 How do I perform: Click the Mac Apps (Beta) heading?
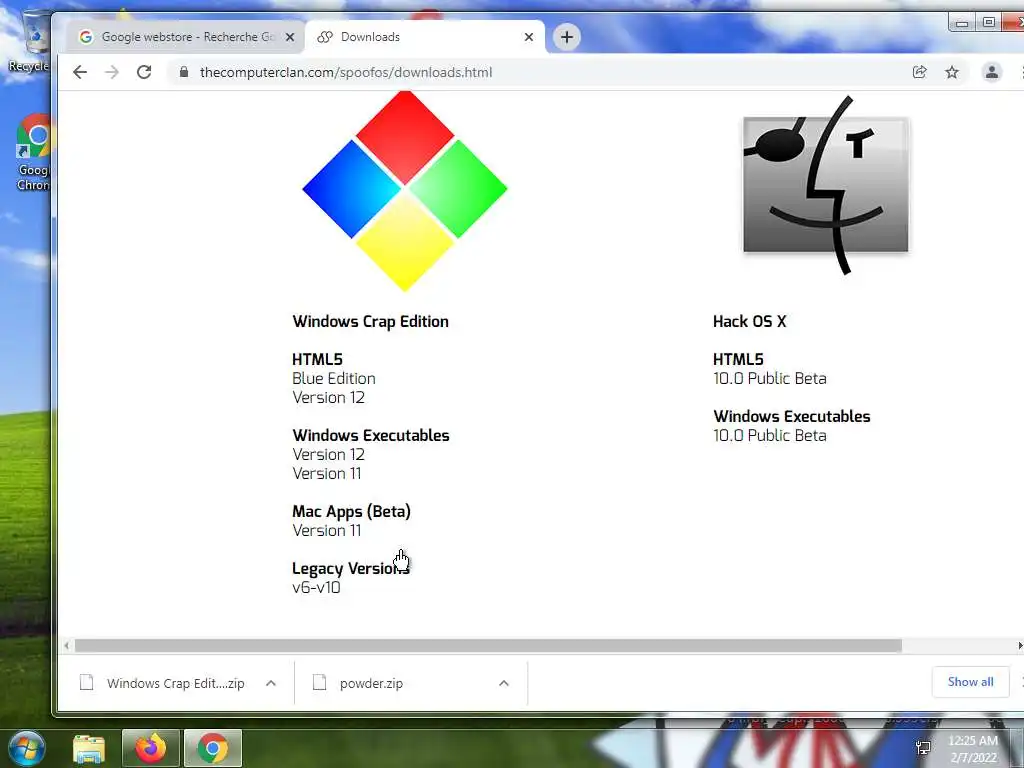(x=351, y=512)
